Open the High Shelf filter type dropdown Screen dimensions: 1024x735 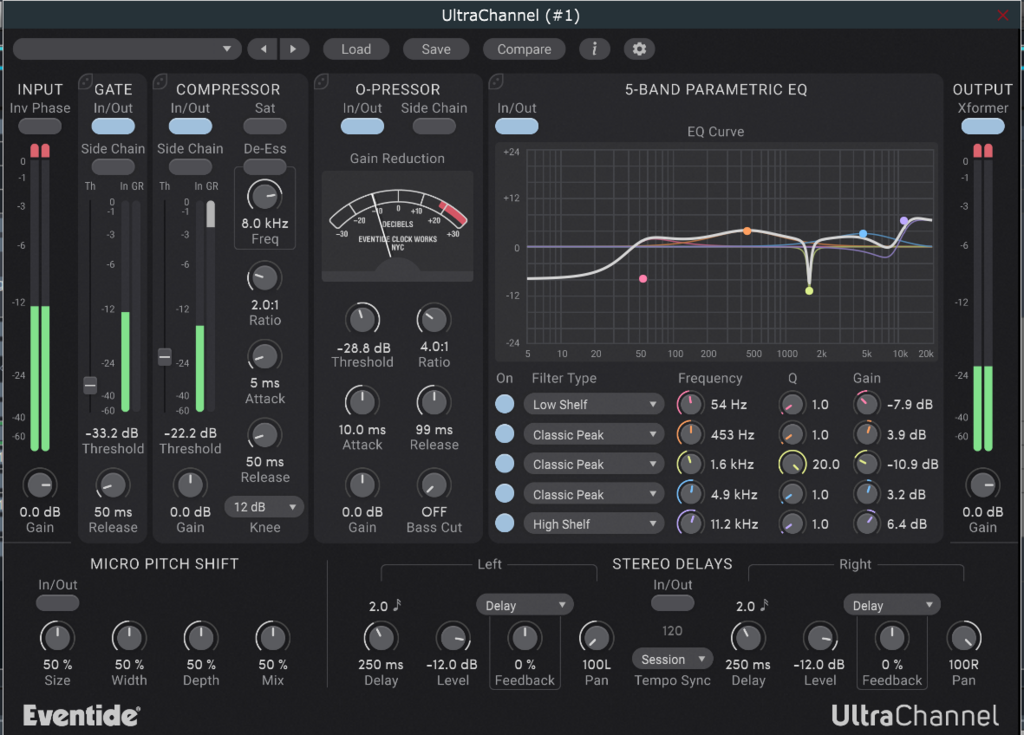594,524
